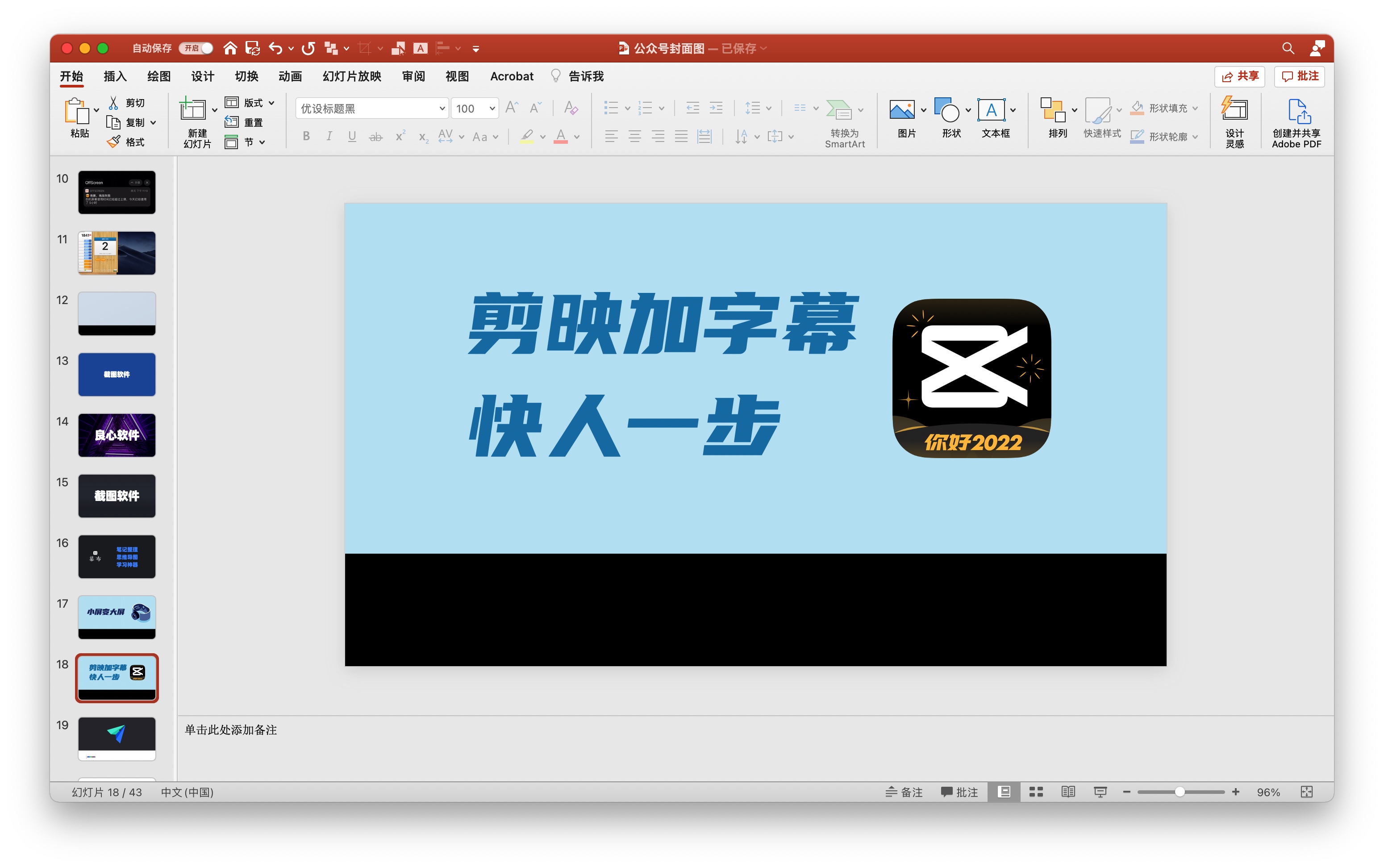Click the 批注 Comments button top right

pos(1300,76)
